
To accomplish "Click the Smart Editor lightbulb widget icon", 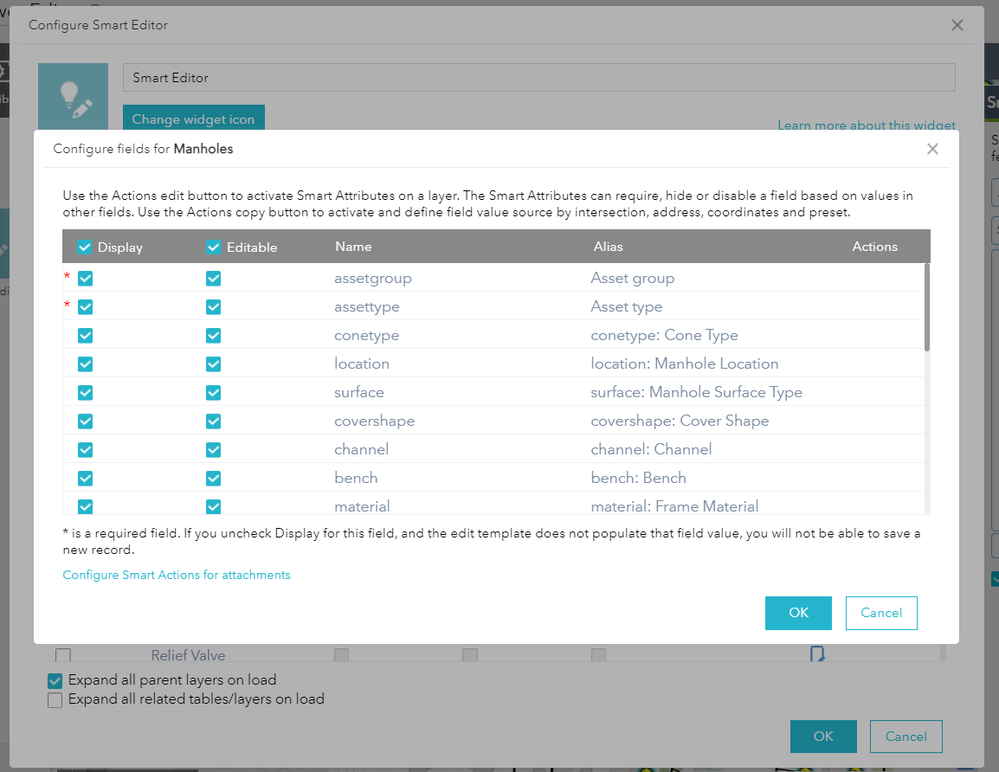I will pyautogui.click(x=73, y=97).
